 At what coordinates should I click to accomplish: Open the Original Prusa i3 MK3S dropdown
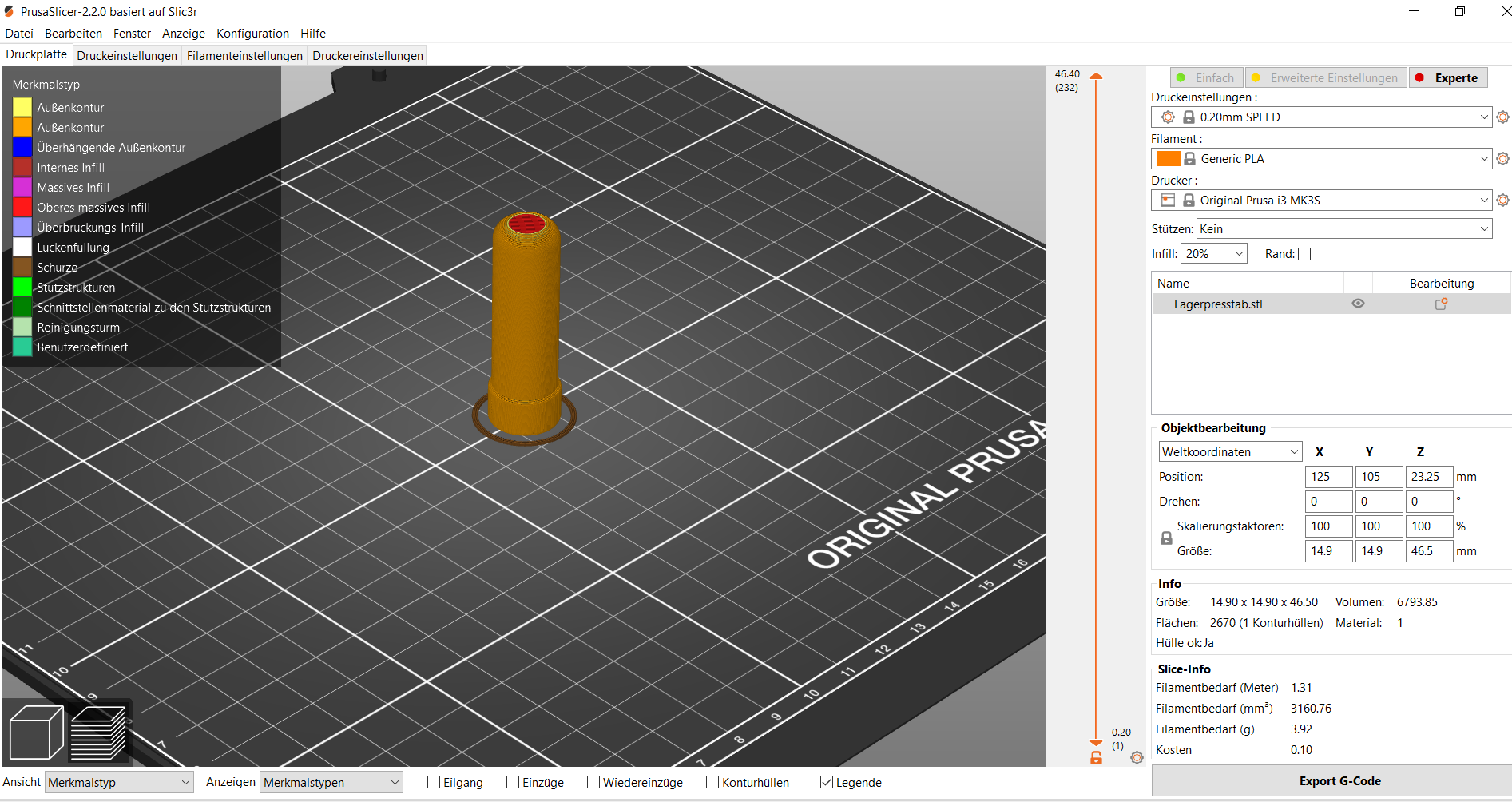[1321, 200]
